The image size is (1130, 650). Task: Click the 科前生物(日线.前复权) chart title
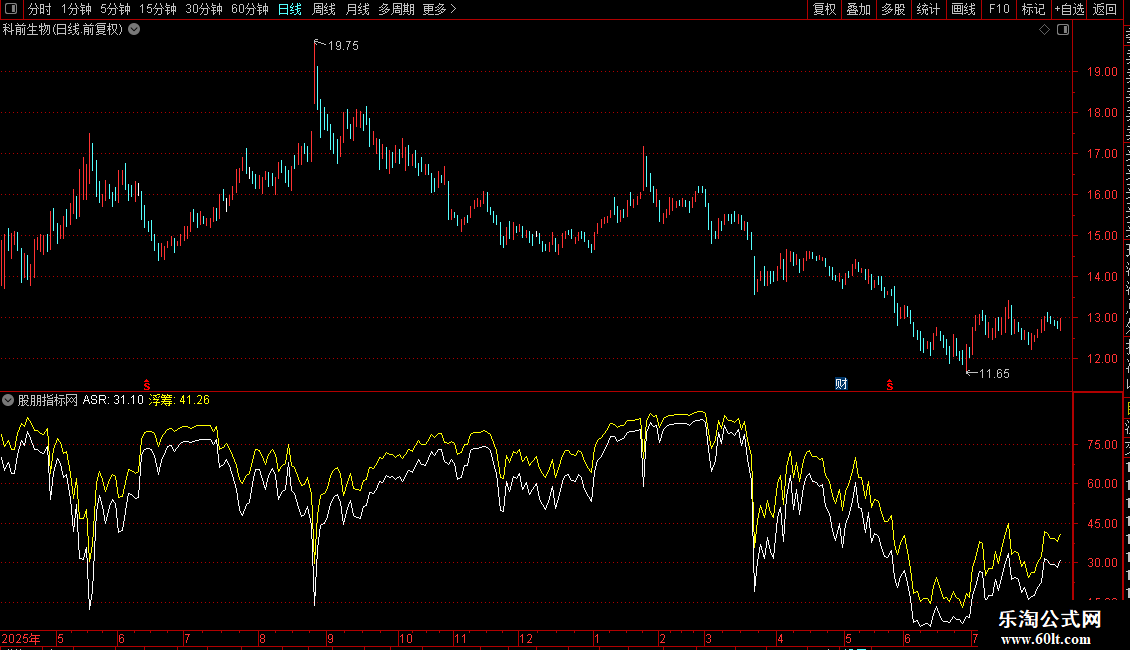(x=63, y=30)
